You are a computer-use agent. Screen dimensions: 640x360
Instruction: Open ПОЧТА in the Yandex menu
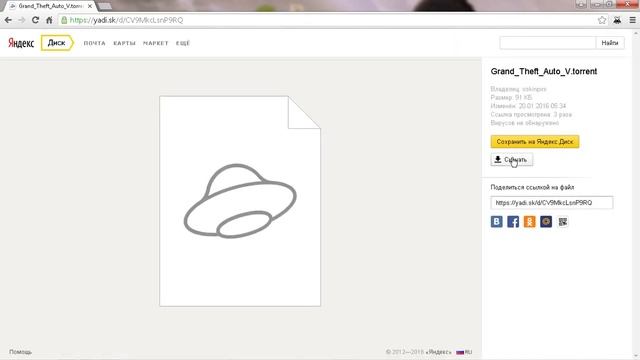point(95,43)
